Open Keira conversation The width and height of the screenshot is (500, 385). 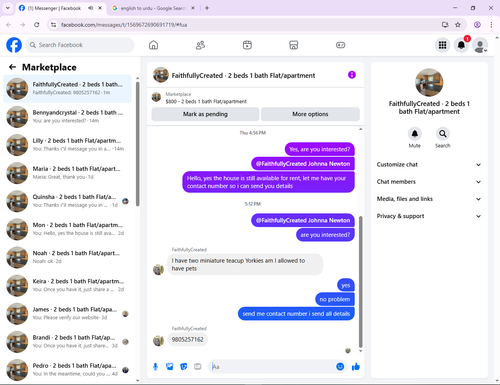(67, 285)
